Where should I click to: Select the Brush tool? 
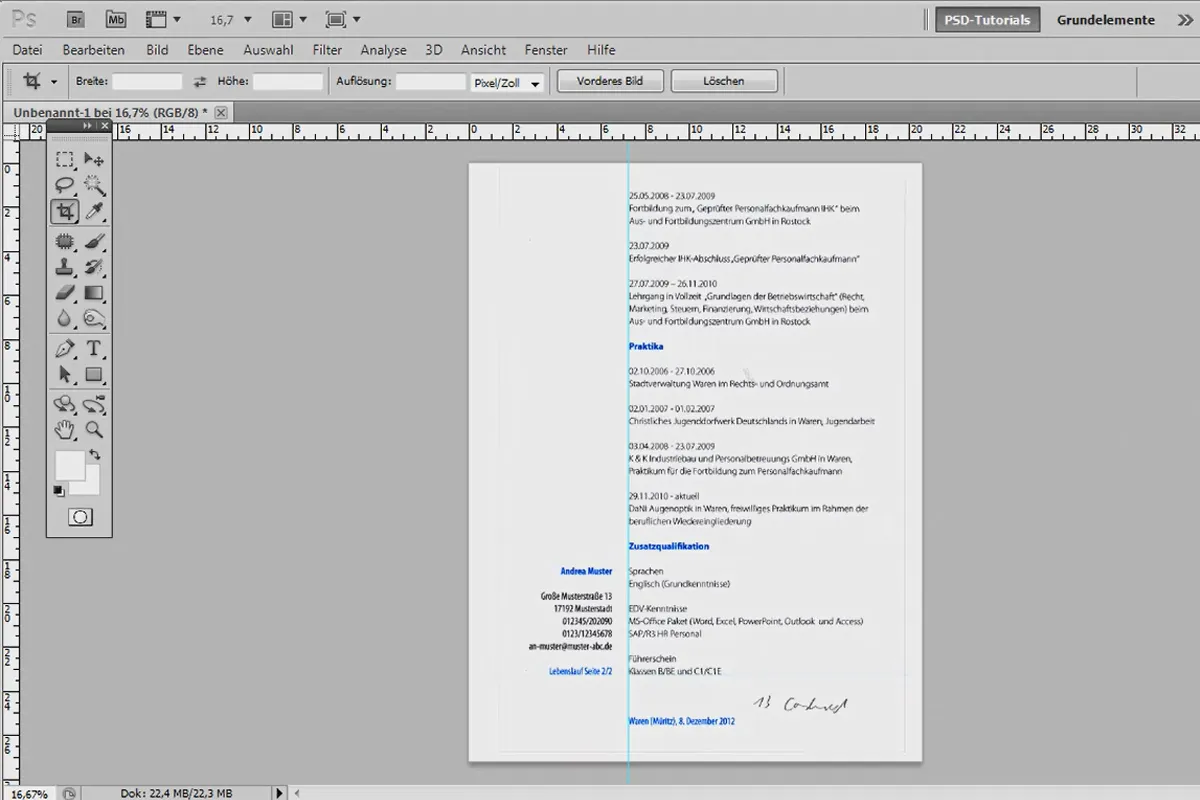94,241
